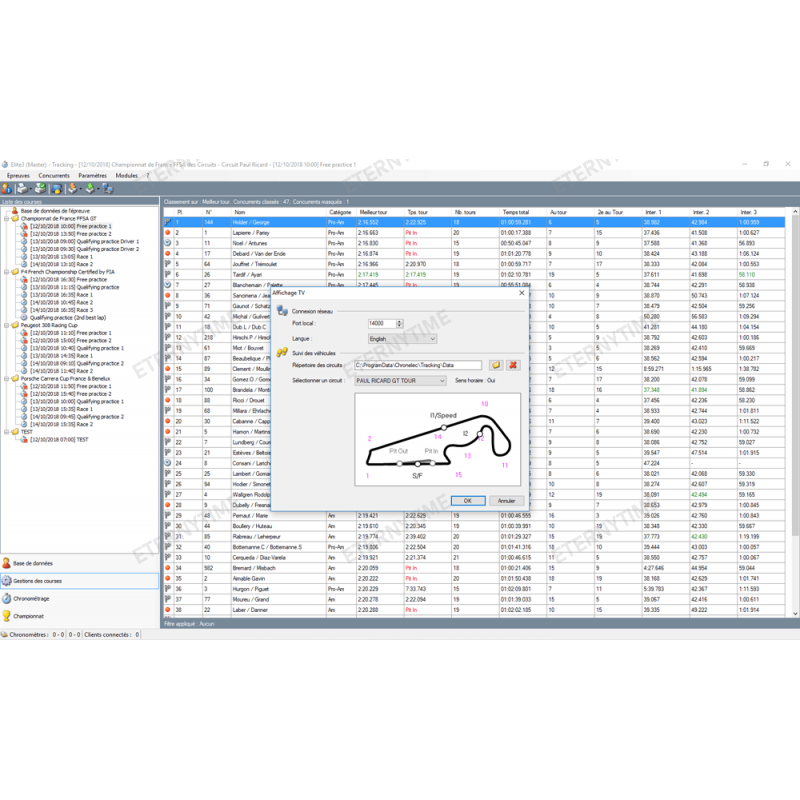Click the Connexion réseau network icon

click(x=282, y=311)
